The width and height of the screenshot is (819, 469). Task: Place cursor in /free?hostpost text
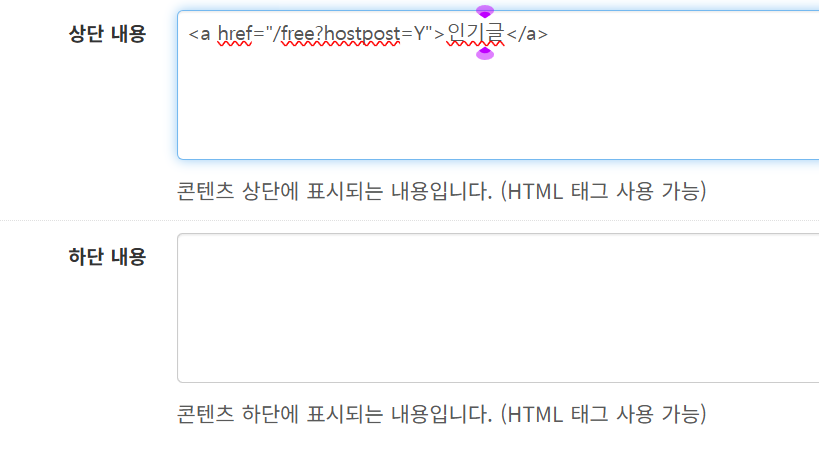tap(336, 34)
